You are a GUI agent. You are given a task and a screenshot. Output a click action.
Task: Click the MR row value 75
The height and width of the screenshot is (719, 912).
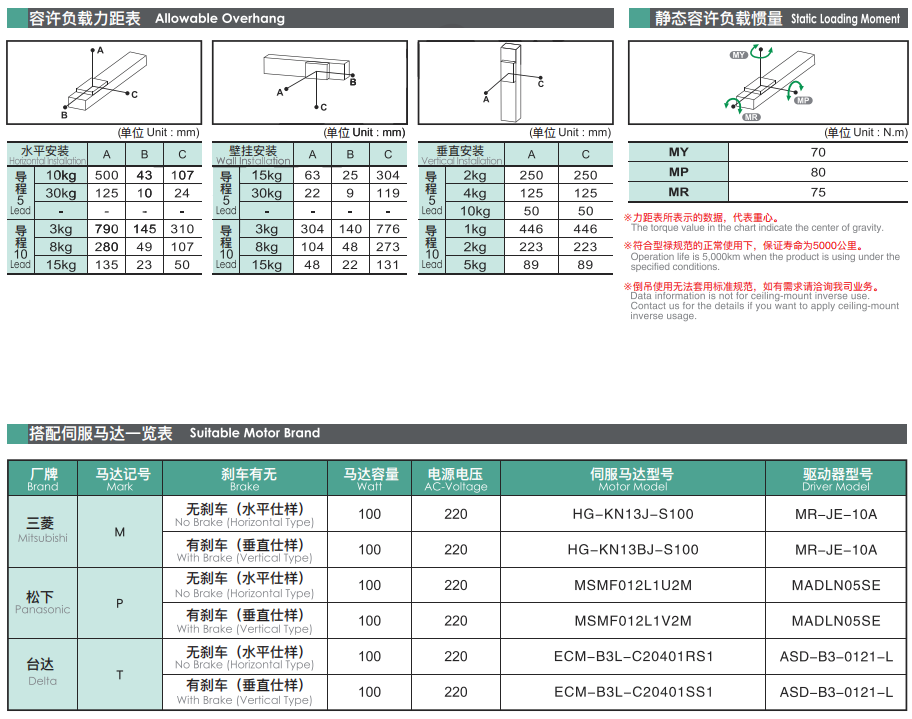818,192
